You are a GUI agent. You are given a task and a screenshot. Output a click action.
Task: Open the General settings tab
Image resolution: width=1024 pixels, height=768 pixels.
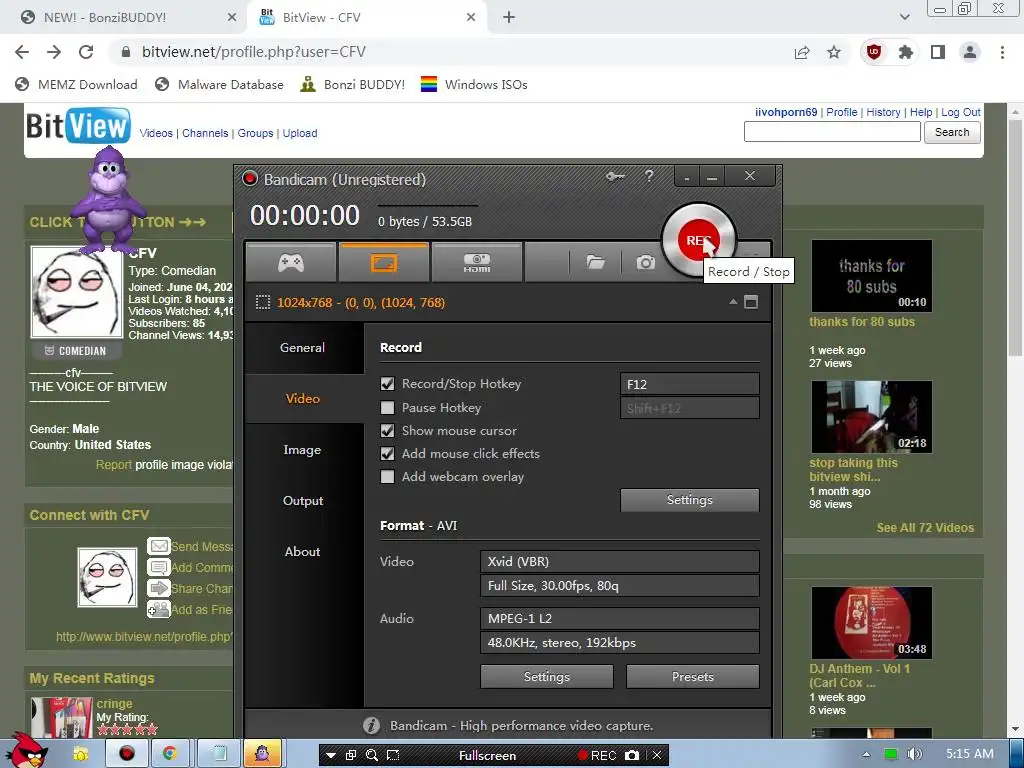(303, 347)
